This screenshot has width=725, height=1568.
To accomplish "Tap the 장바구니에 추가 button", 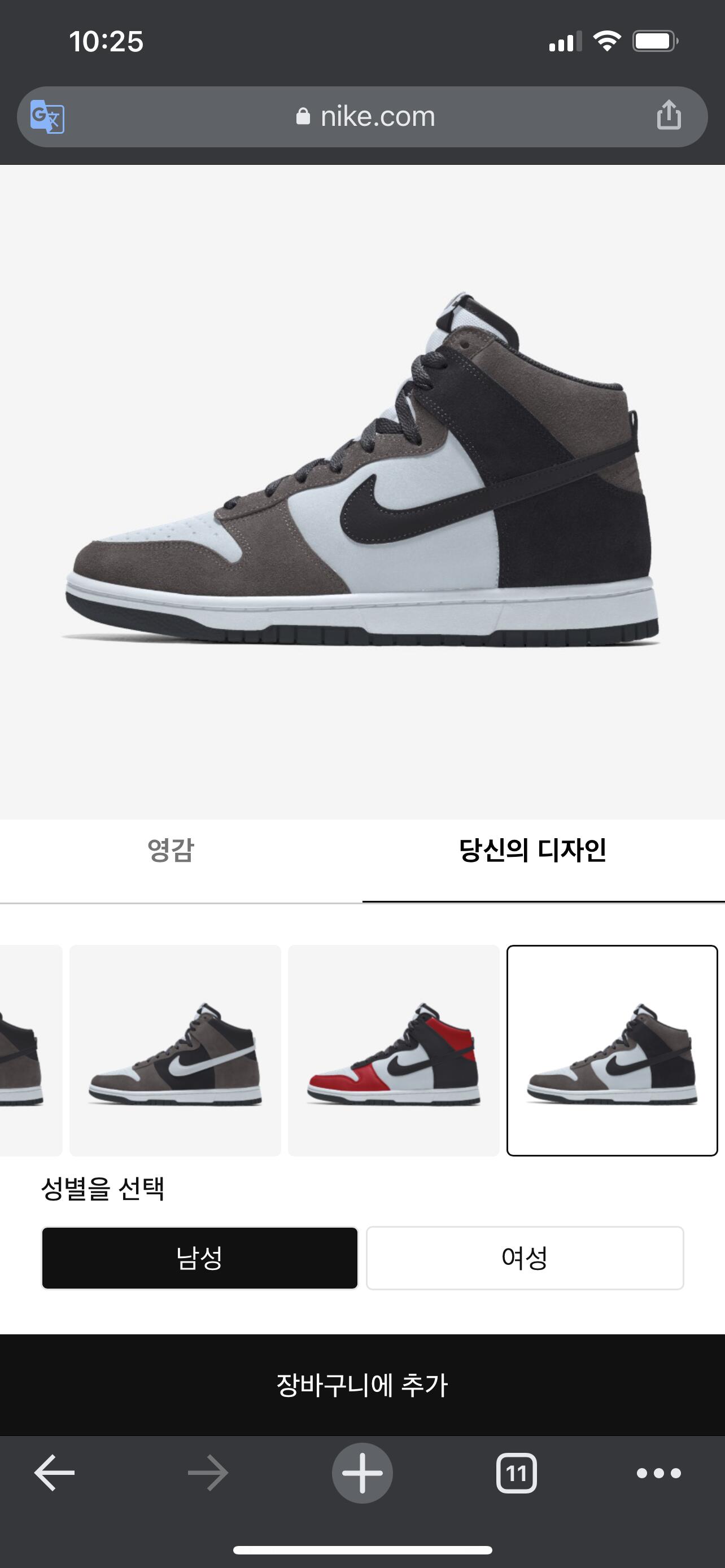I will 362,1385.
